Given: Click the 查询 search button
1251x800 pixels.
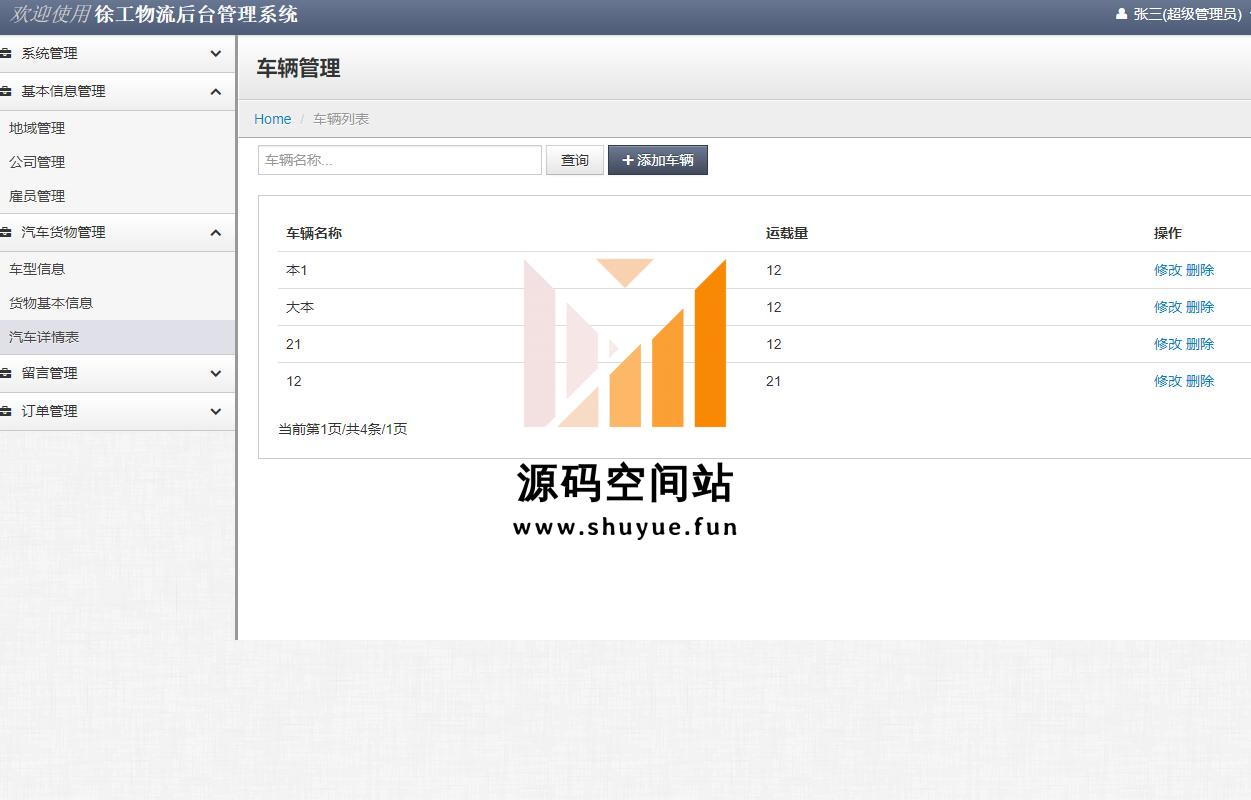Looking at the screenshot, I should [575, 160].
